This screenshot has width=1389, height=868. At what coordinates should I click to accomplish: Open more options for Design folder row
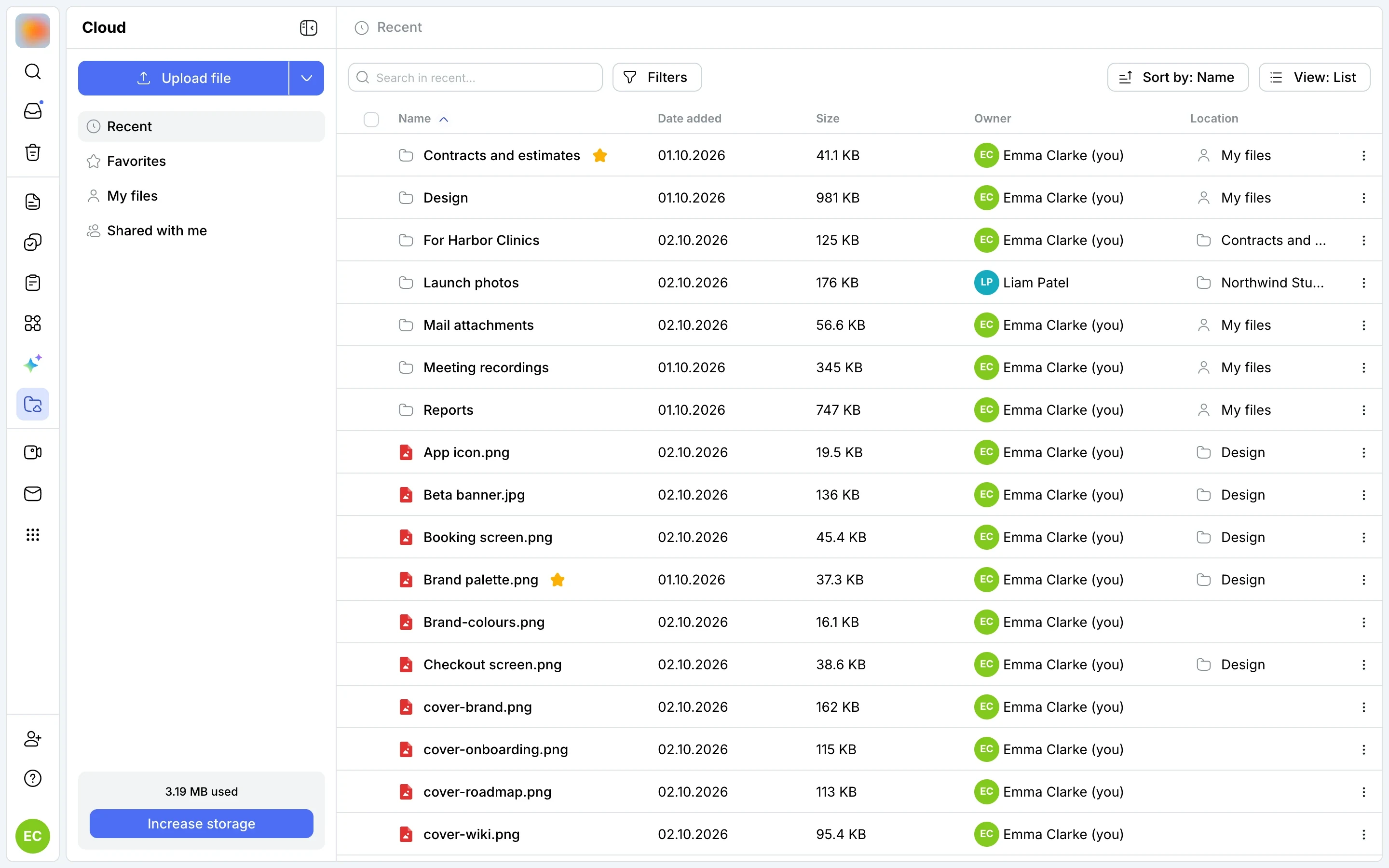(x=1363, y=198)
